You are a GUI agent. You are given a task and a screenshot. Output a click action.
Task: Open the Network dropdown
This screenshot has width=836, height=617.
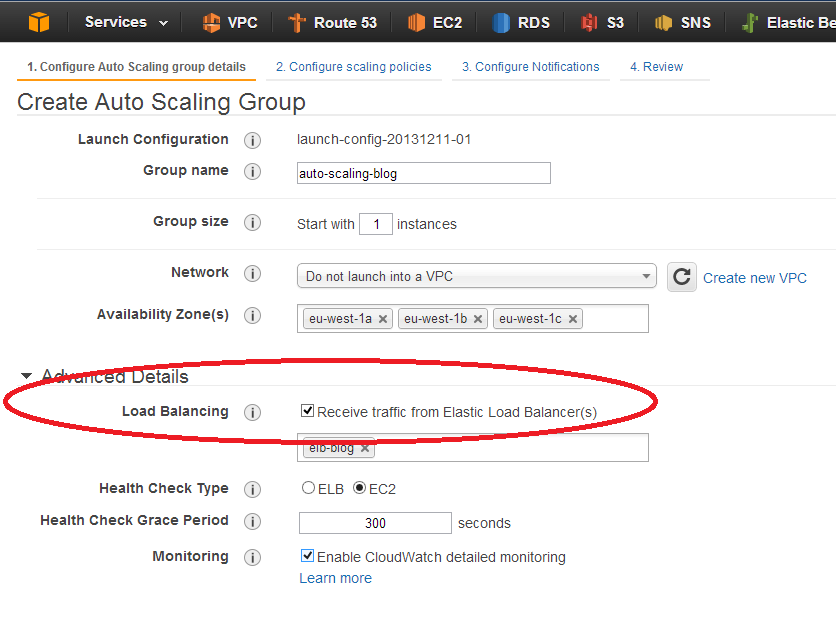[476, 278]
